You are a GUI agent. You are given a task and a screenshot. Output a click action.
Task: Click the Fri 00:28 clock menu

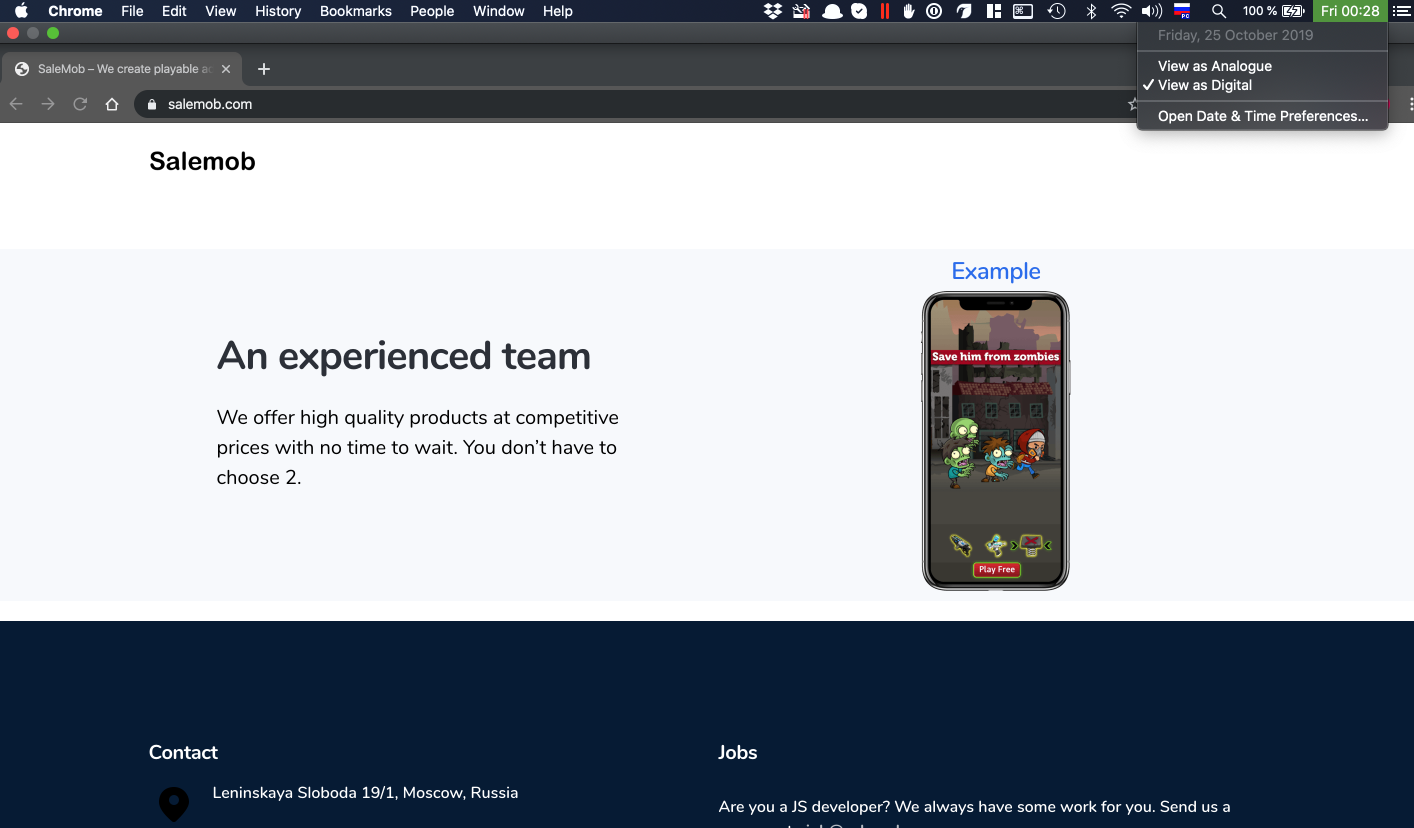[x=1349, y=11]
